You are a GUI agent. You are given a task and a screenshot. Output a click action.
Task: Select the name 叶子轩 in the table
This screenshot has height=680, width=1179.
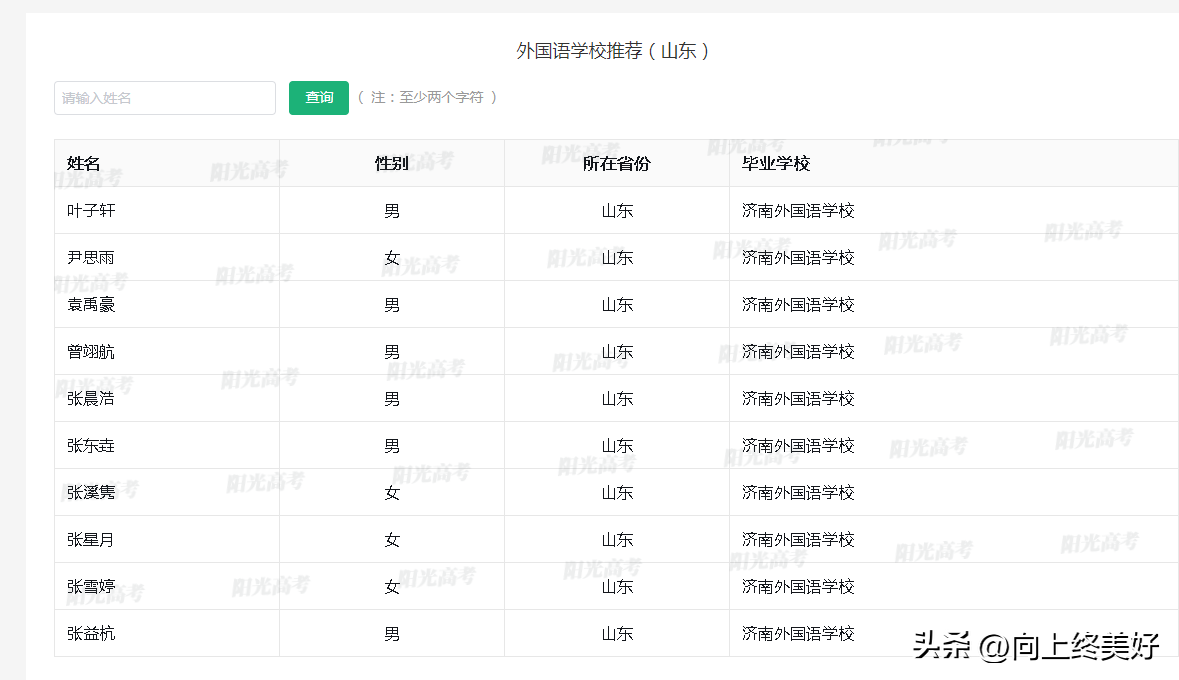coord(92,211)
